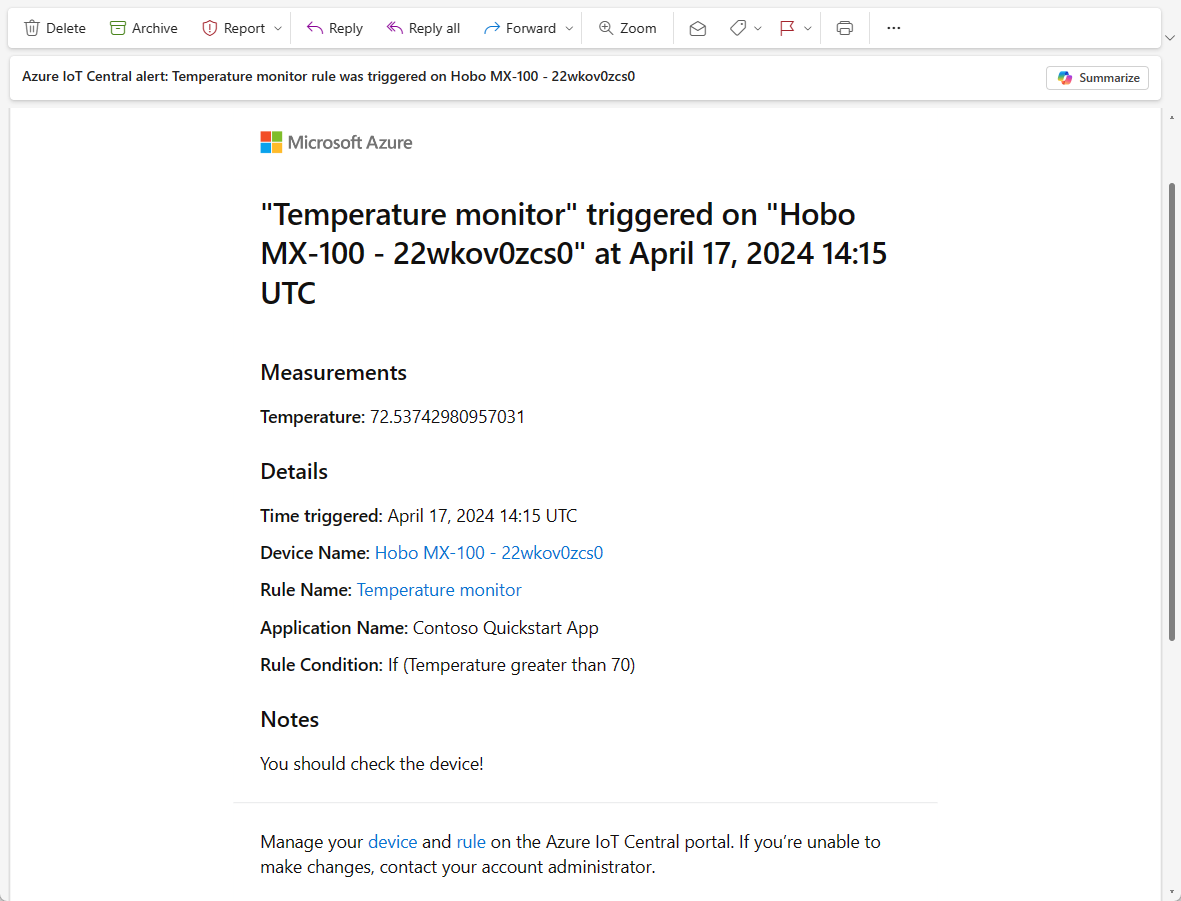This screenshot has height=901, width=1181.
Task: Click the Summarize button
Action: (x=1098, y=78)
